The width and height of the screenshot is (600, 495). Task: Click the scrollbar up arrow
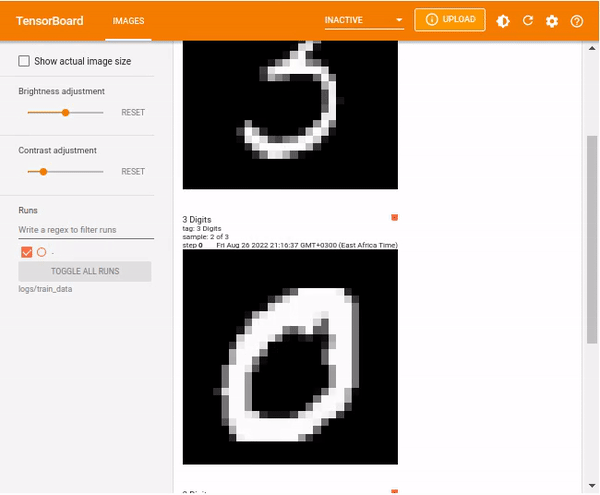(592, 48)
